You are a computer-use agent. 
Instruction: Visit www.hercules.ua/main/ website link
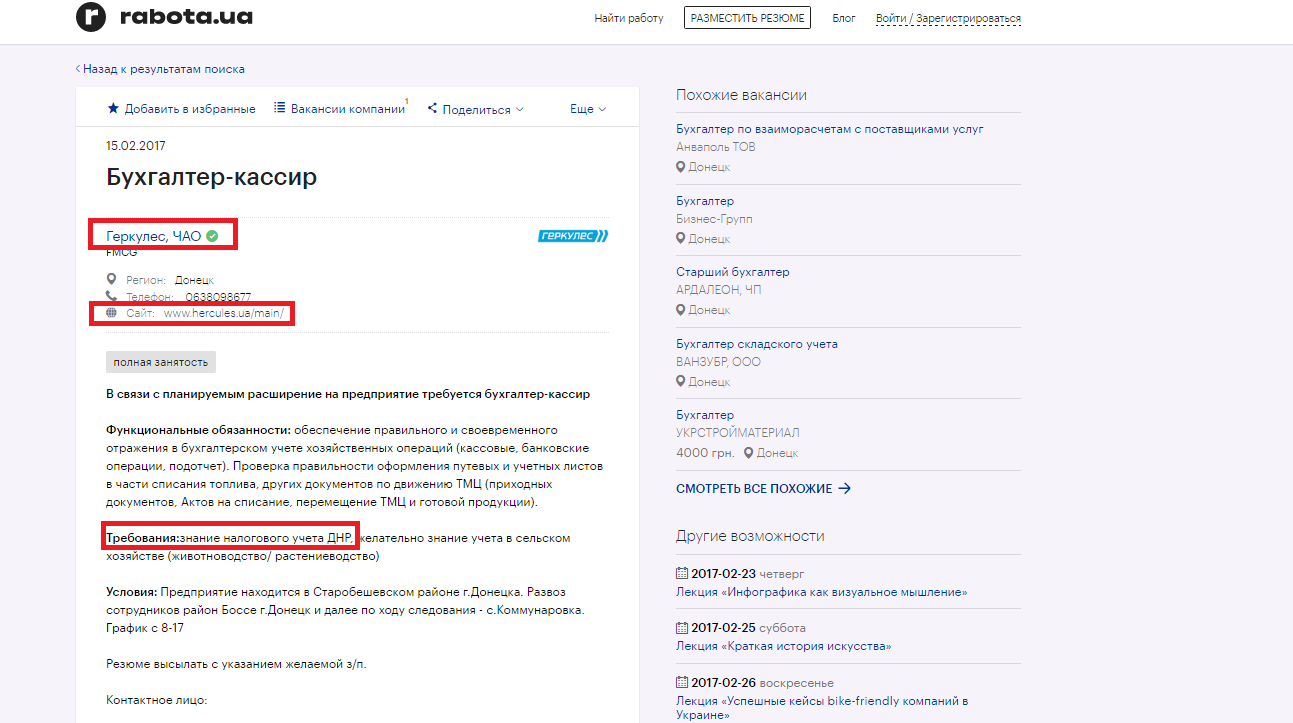(224, 313)
